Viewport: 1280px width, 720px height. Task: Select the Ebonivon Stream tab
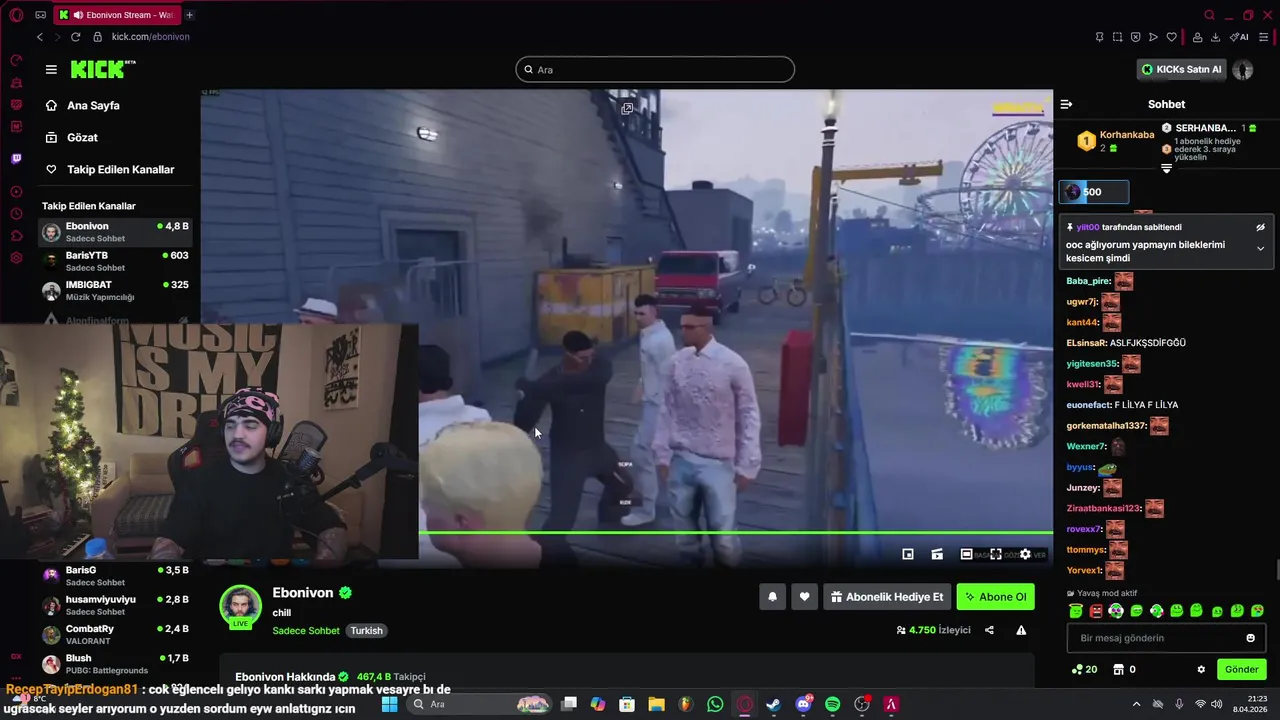click(x=116, y=15)
